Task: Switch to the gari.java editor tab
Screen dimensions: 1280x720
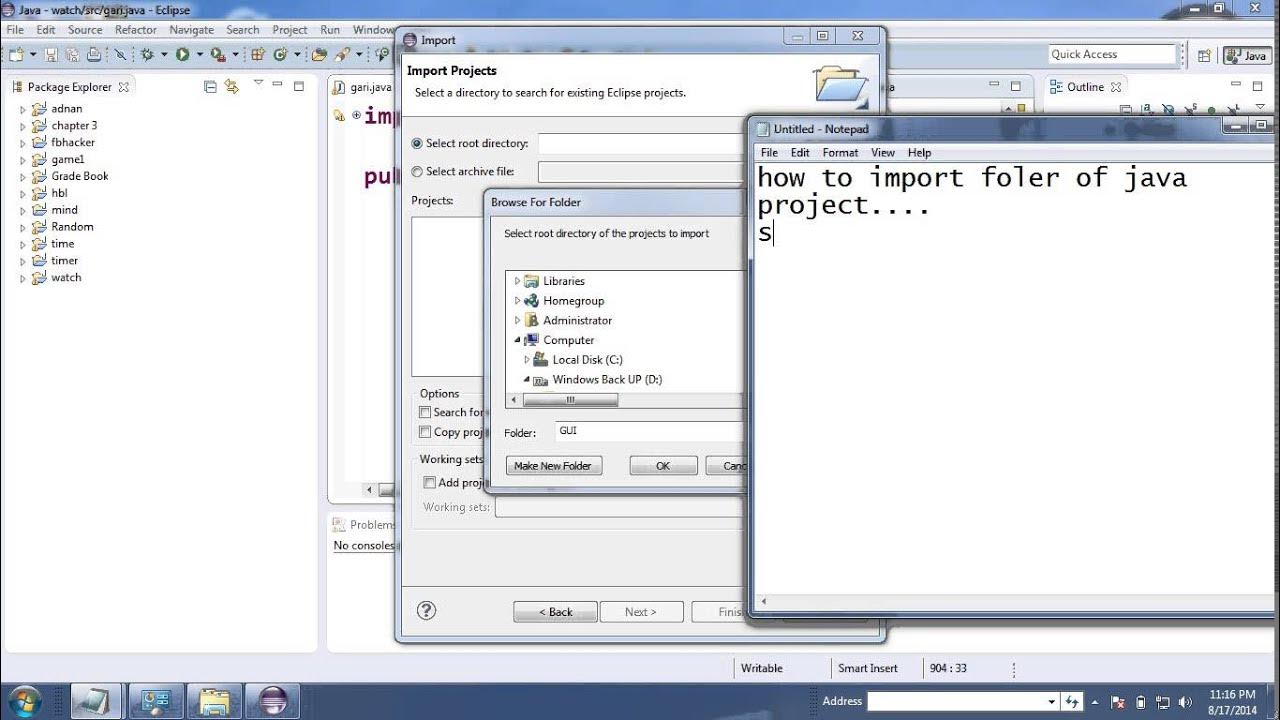Action: 364,87
